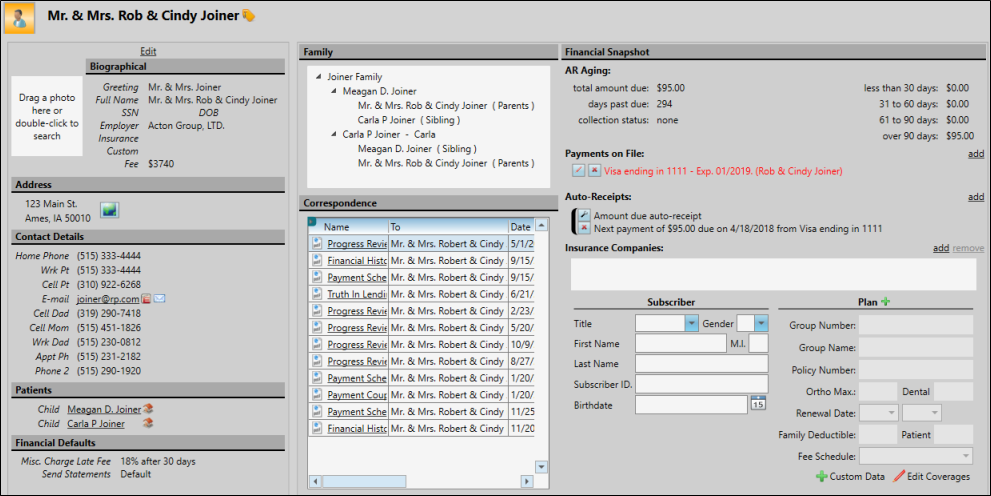Screen dimensions: 991x496
Task: Open the Birthdate calendar picker icon
Action: tap(758, 404)
